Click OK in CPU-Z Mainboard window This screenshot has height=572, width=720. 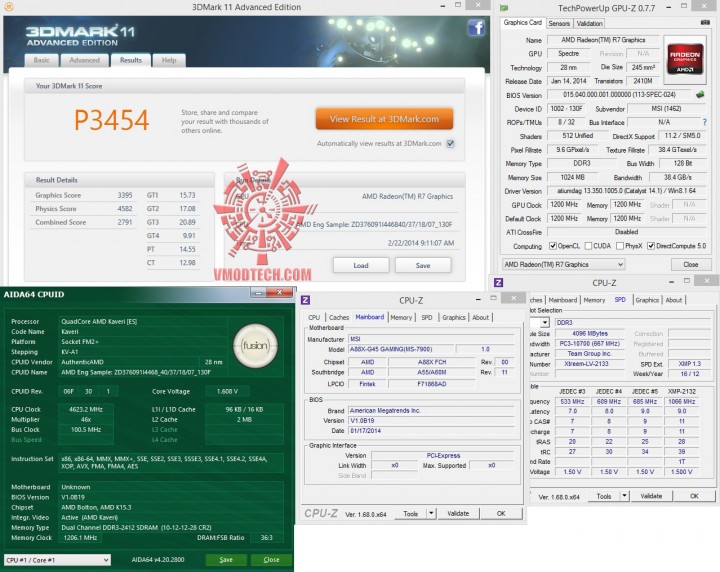coord(501,513)
